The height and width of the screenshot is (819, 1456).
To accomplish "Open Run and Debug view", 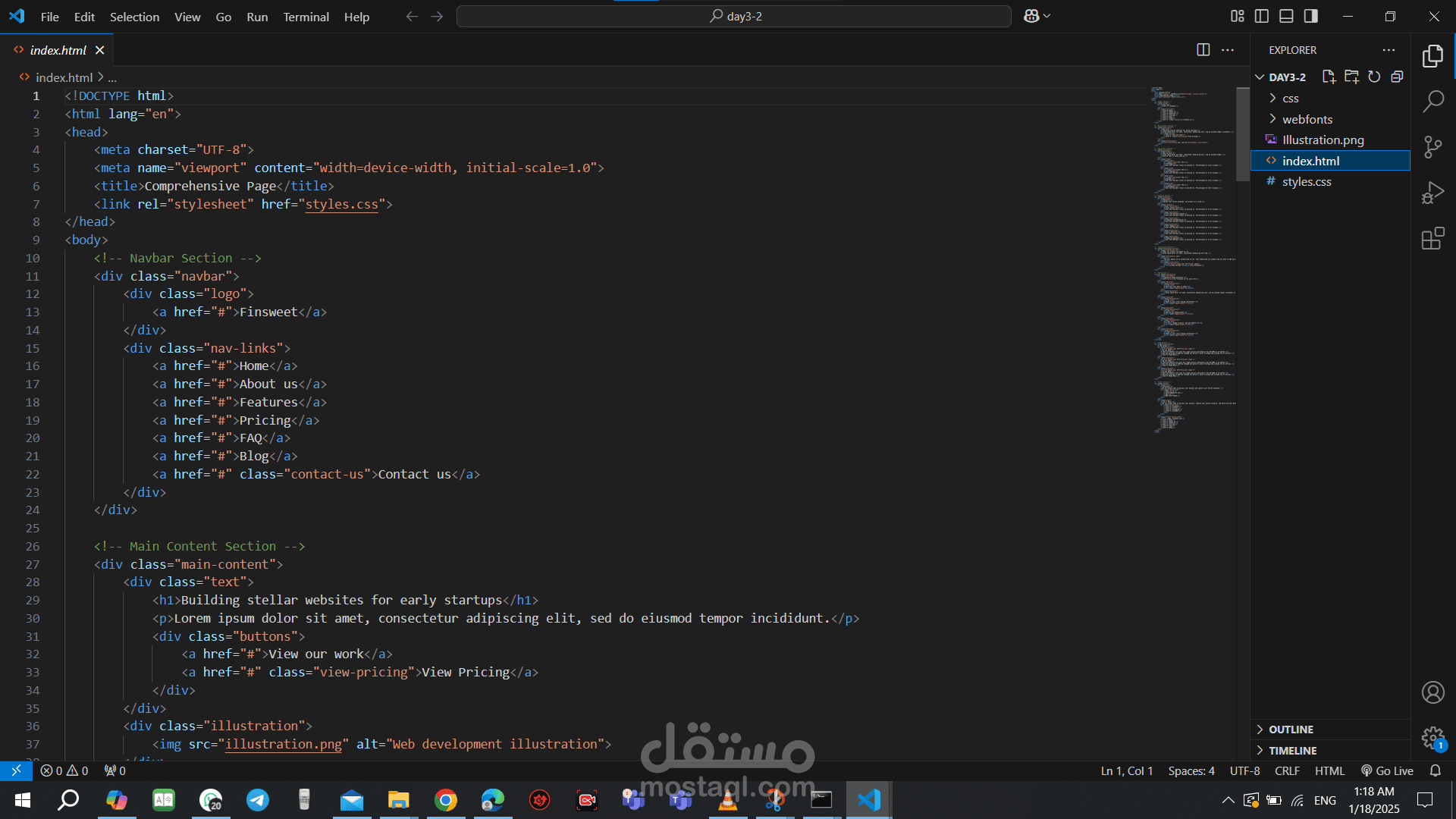I will [x=1432, y=193].
